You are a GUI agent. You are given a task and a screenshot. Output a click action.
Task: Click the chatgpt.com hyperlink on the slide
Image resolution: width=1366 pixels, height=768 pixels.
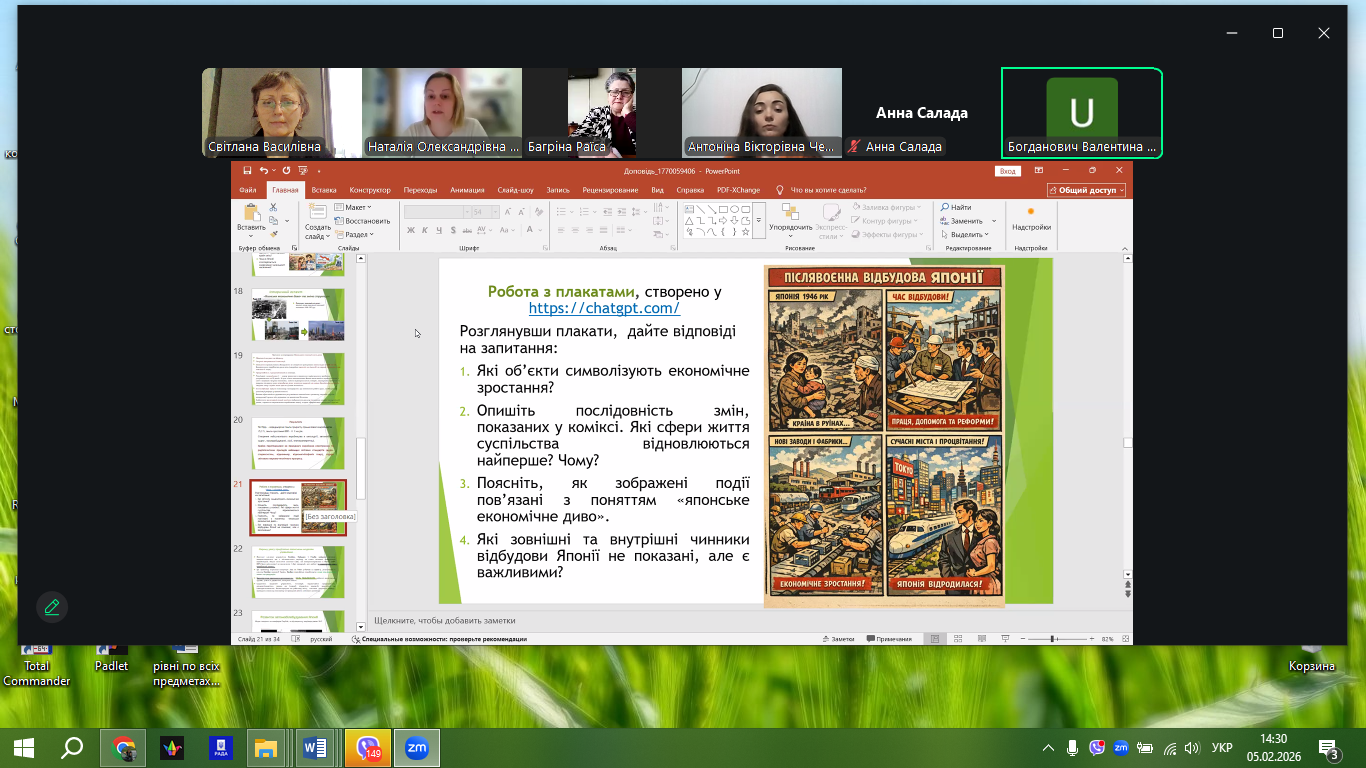[604, 309]
